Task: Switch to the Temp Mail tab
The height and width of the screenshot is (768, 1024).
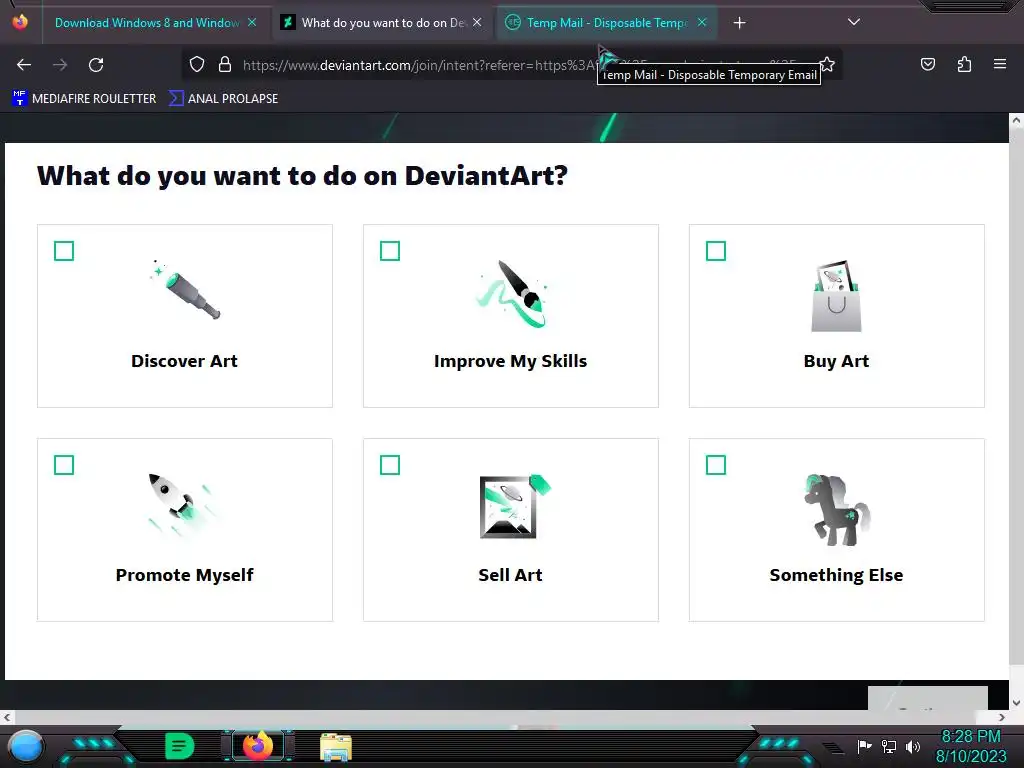Action: coord(607,23)
